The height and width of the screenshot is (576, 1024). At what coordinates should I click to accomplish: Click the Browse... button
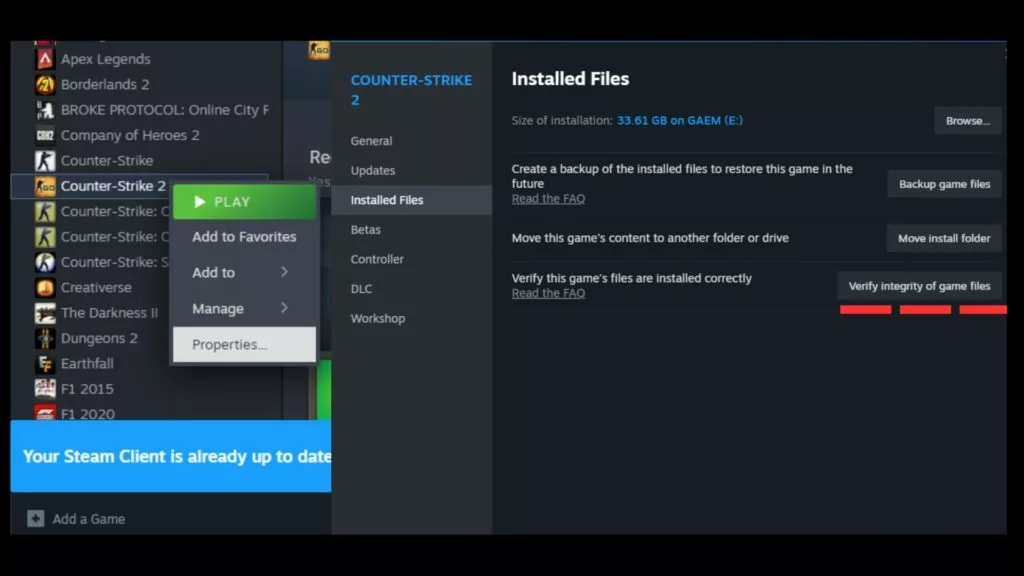[x=968, y=121]
